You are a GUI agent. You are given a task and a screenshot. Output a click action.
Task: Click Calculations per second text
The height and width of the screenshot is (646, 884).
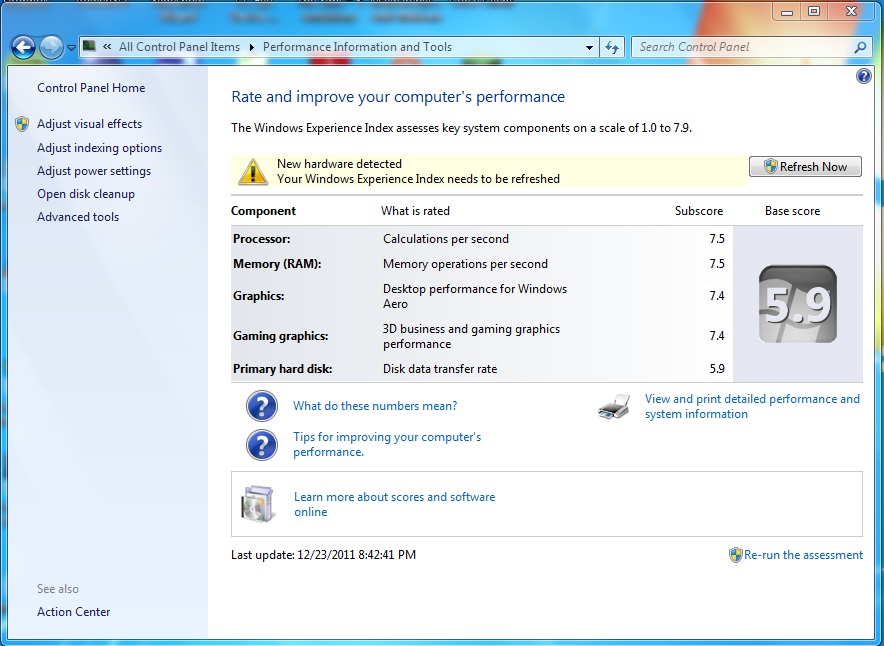click(446, 239)
